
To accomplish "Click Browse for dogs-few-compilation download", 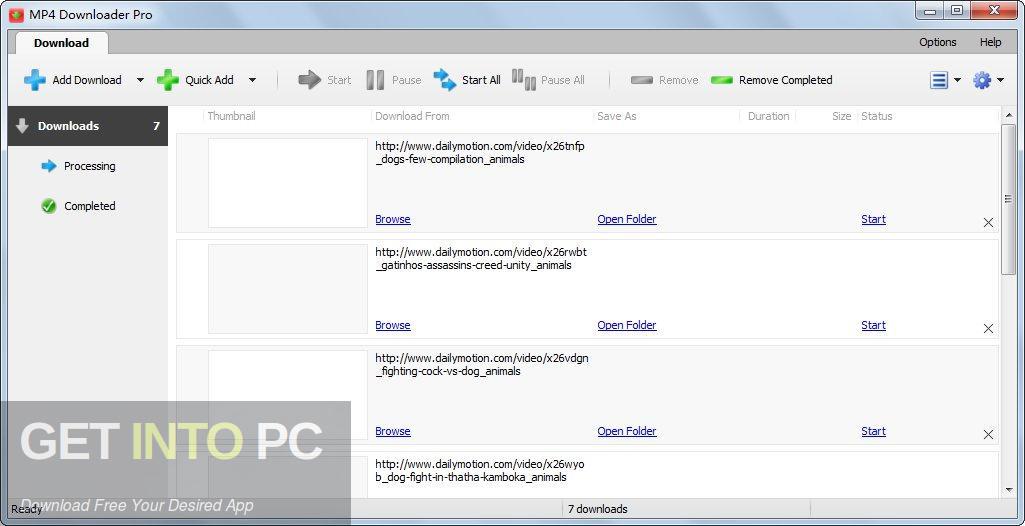I will coord(393,219).
